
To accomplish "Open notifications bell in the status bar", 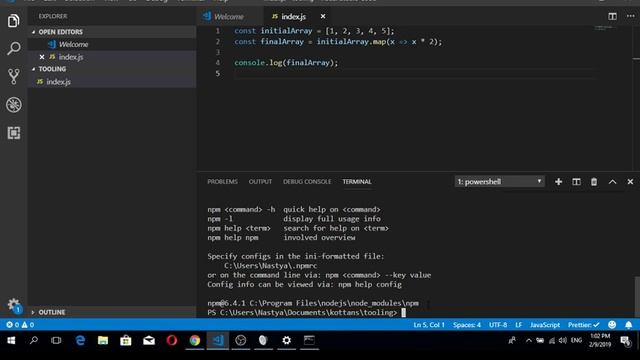I will tap(629, 325).
